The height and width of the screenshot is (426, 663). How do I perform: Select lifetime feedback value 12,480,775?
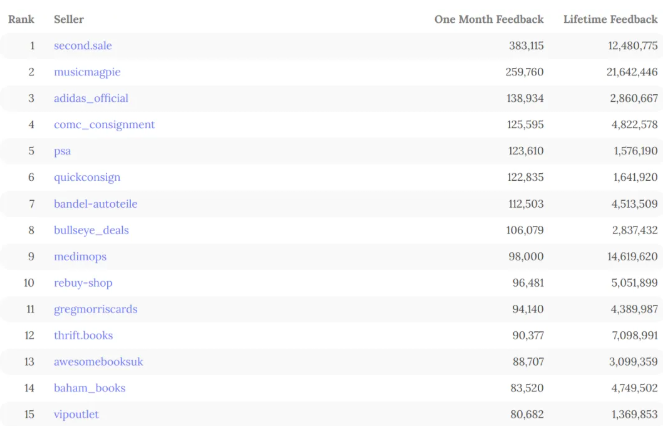point(633,46)
